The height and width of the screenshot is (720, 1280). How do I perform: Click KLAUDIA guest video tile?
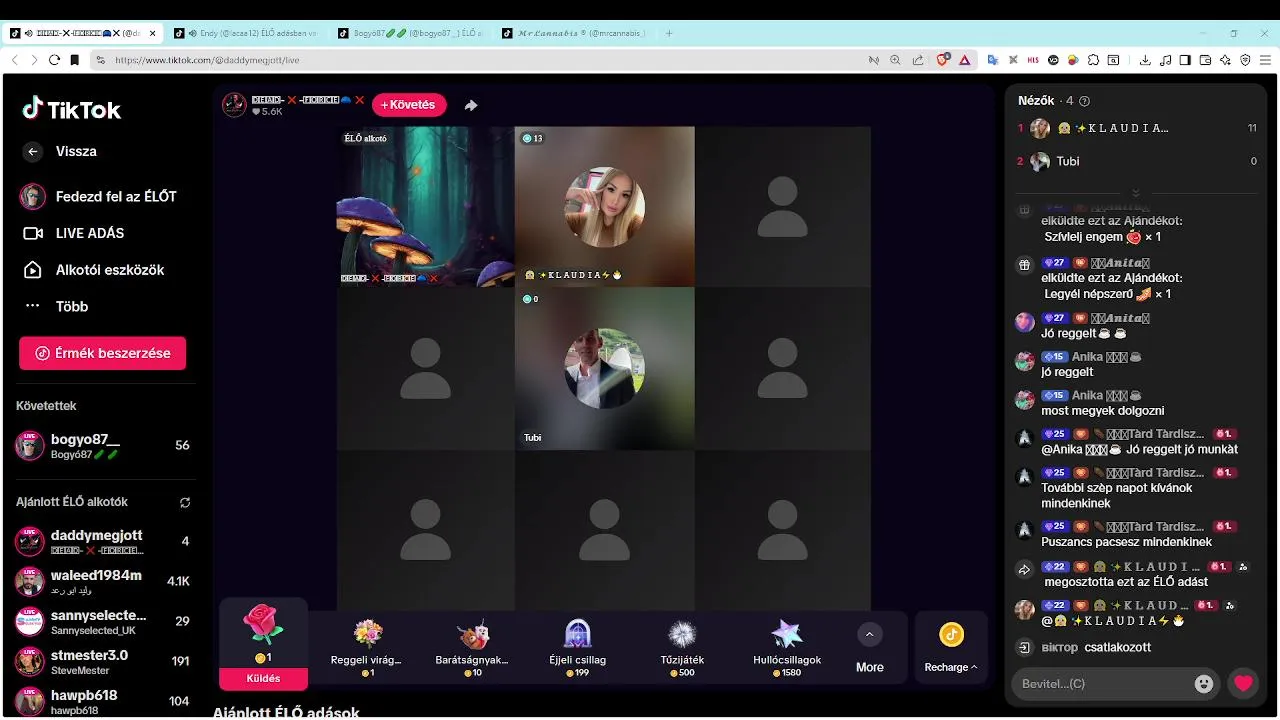pyautogui.click(x=604, y=207)
